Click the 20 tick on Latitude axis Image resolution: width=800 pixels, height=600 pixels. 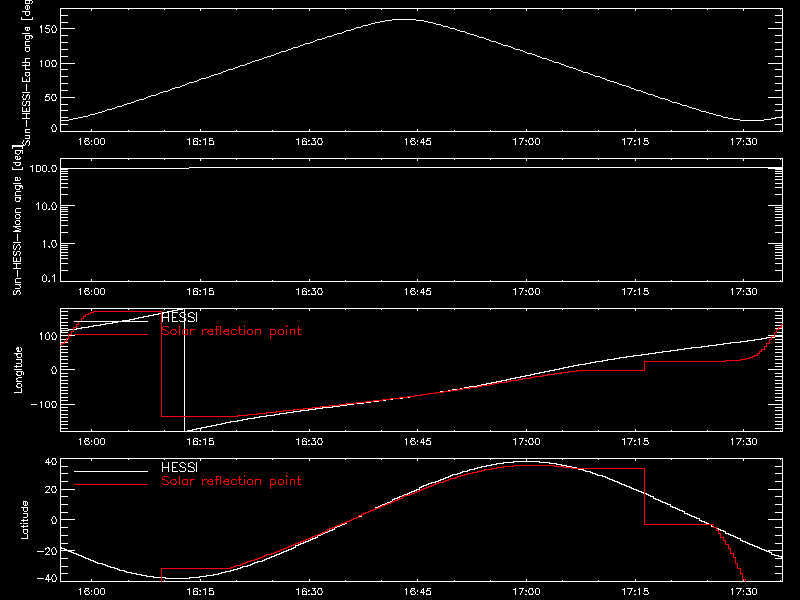click(52, 489)
